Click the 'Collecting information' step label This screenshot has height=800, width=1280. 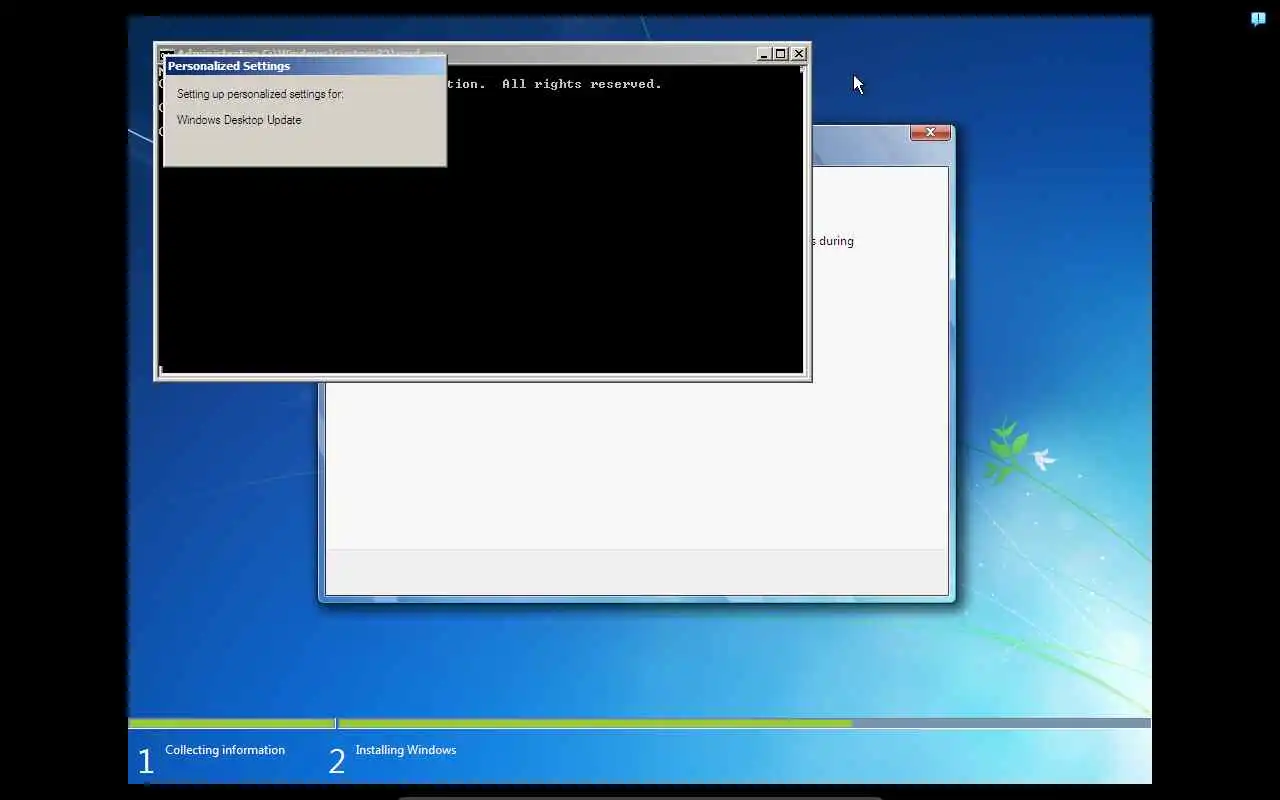[225, 750]
